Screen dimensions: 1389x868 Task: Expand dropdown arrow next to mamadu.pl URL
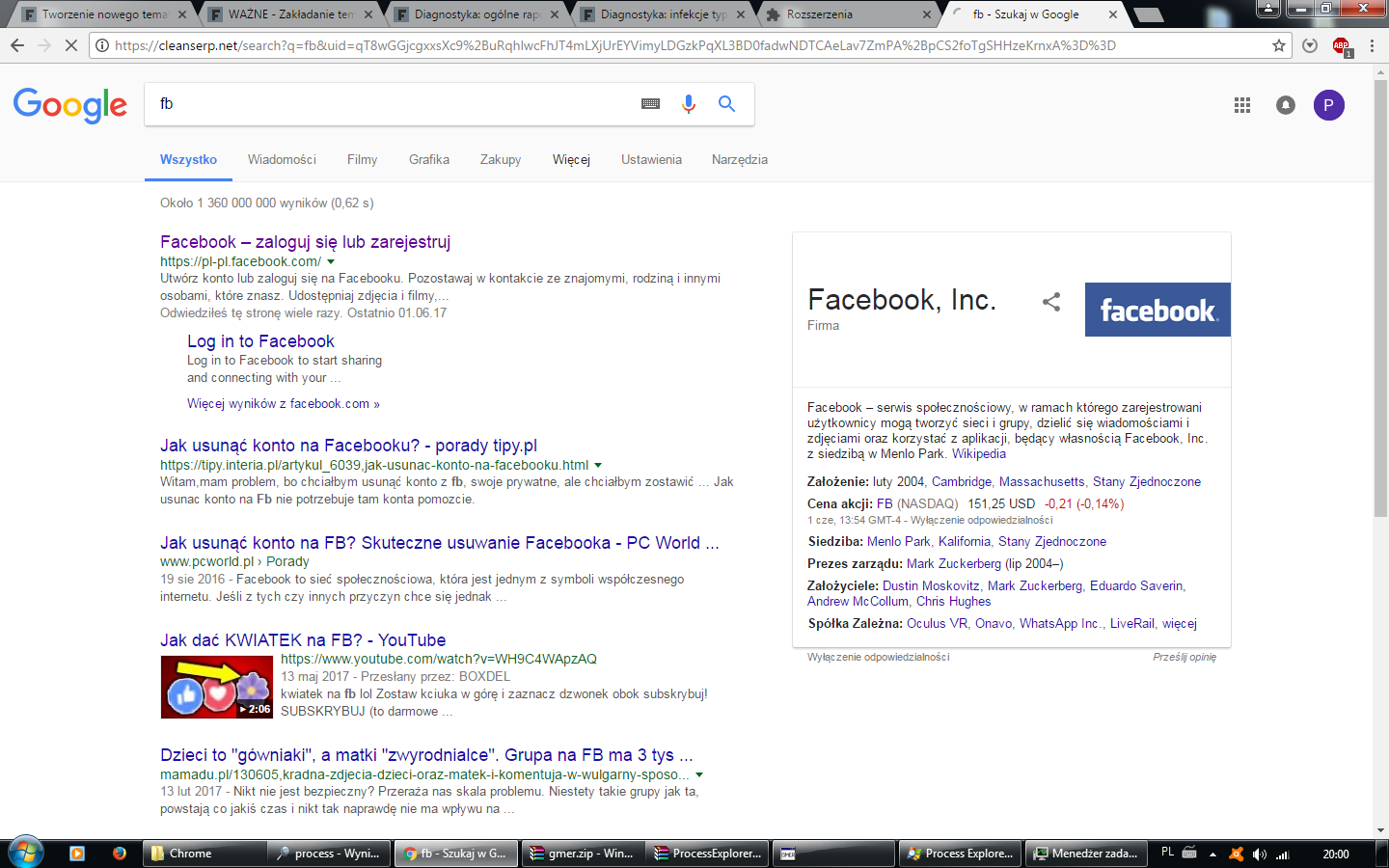[x=699, y=774]
